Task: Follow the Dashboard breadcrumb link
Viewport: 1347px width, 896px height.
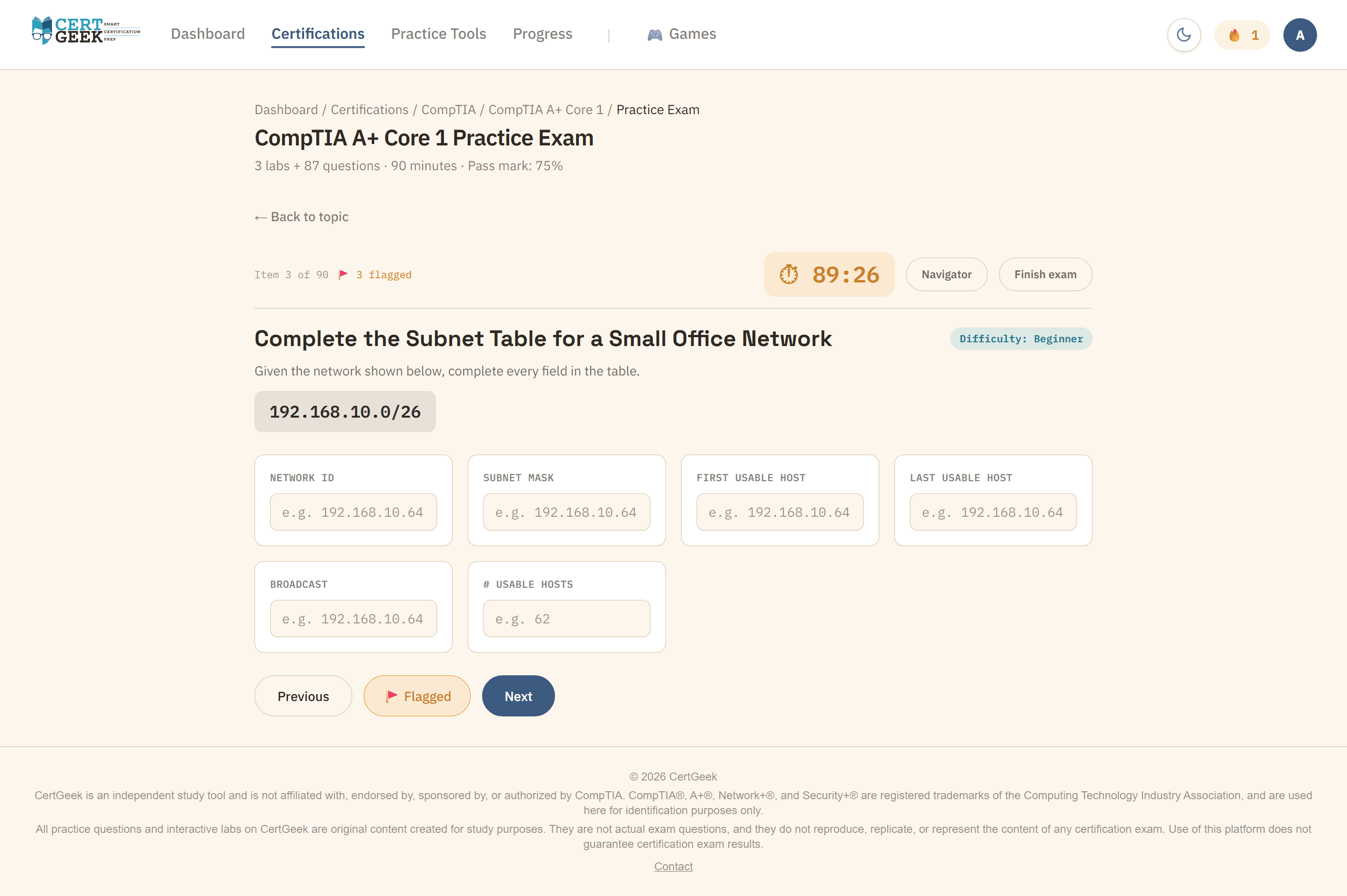Action: [x=286, y=110]
